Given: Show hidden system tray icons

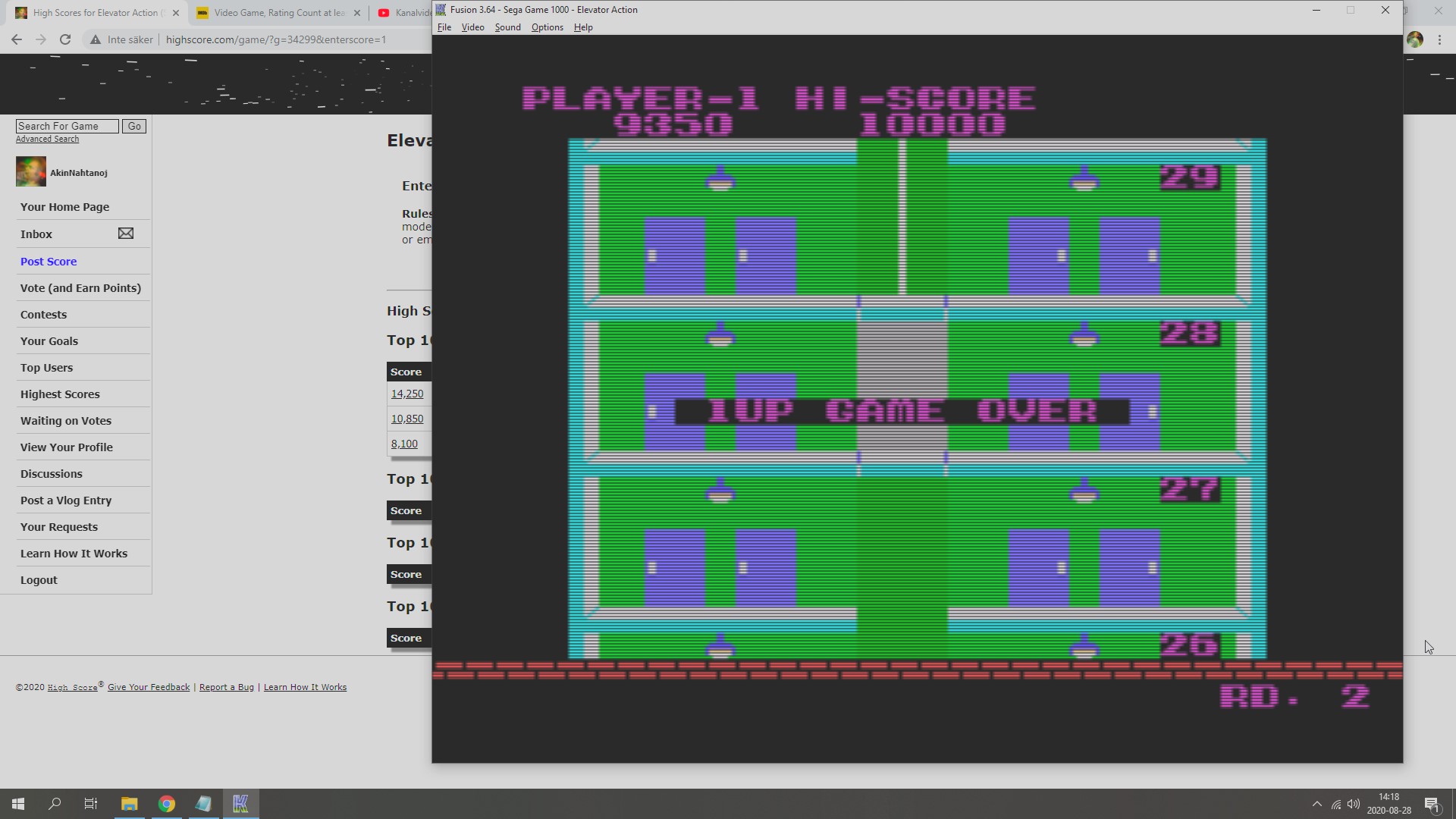Looking at the screenshot, I should tap(1317, 804).
